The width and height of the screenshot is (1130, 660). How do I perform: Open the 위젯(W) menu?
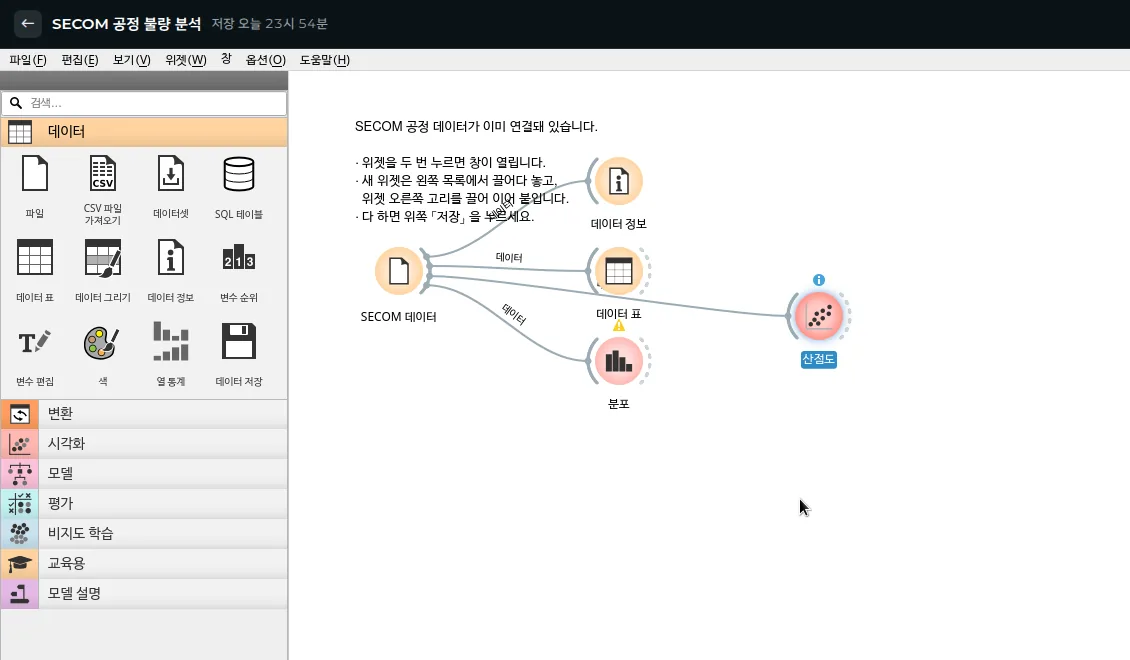pos(185,60)
